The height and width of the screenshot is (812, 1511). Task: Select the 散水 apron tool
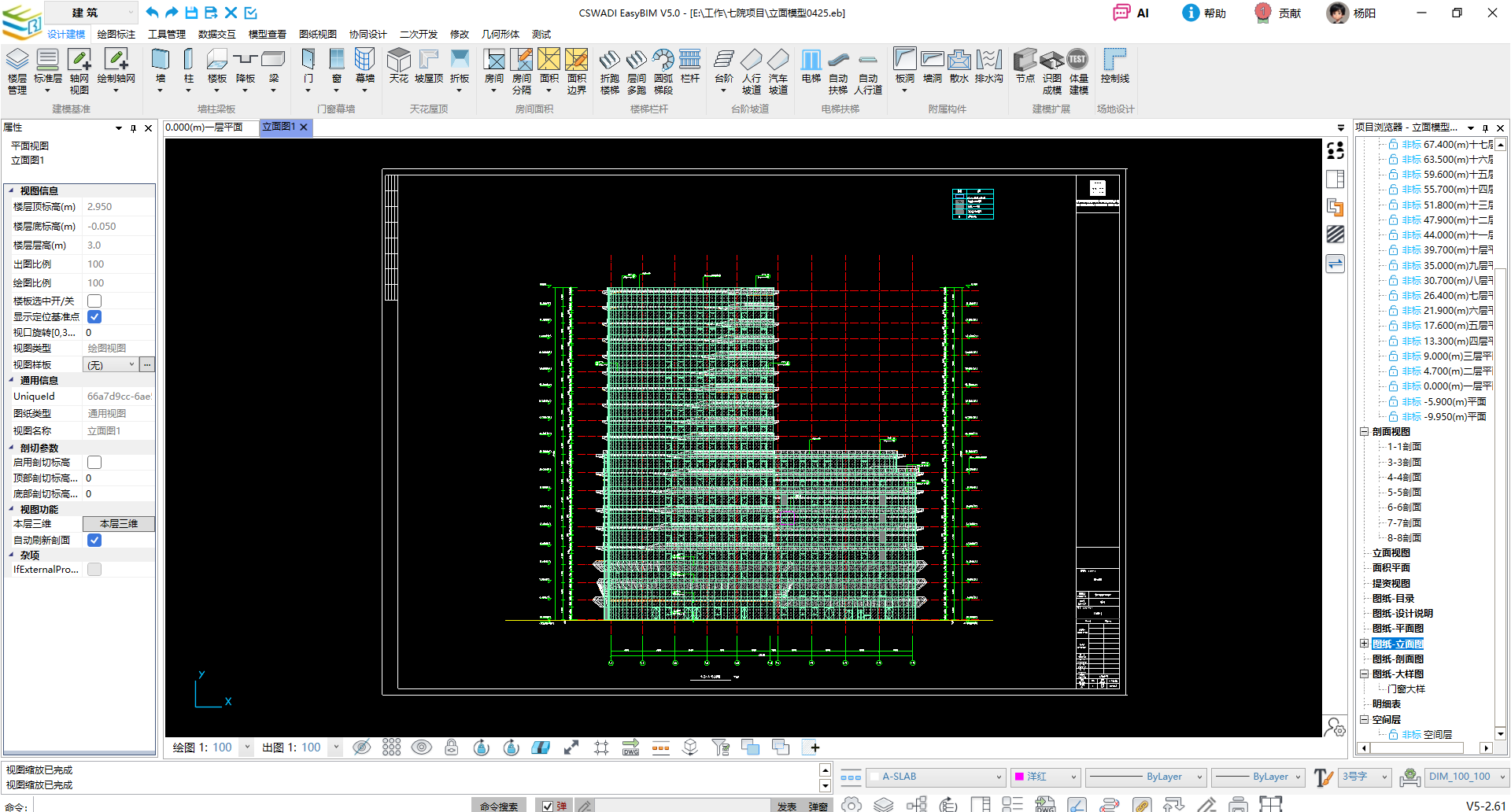[x=959, y=66]
